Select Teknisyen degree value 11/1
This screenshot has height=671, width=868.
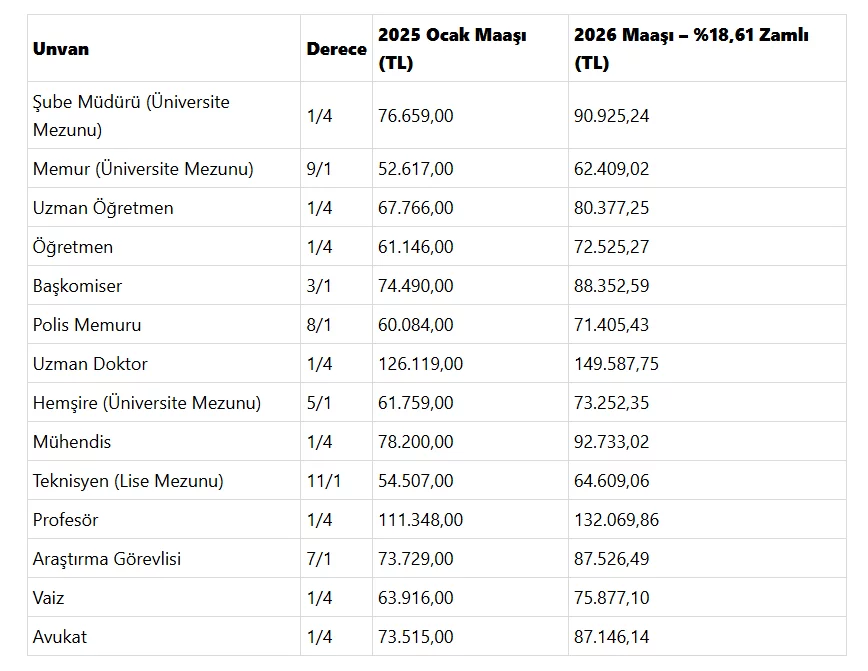pos(323,481)
